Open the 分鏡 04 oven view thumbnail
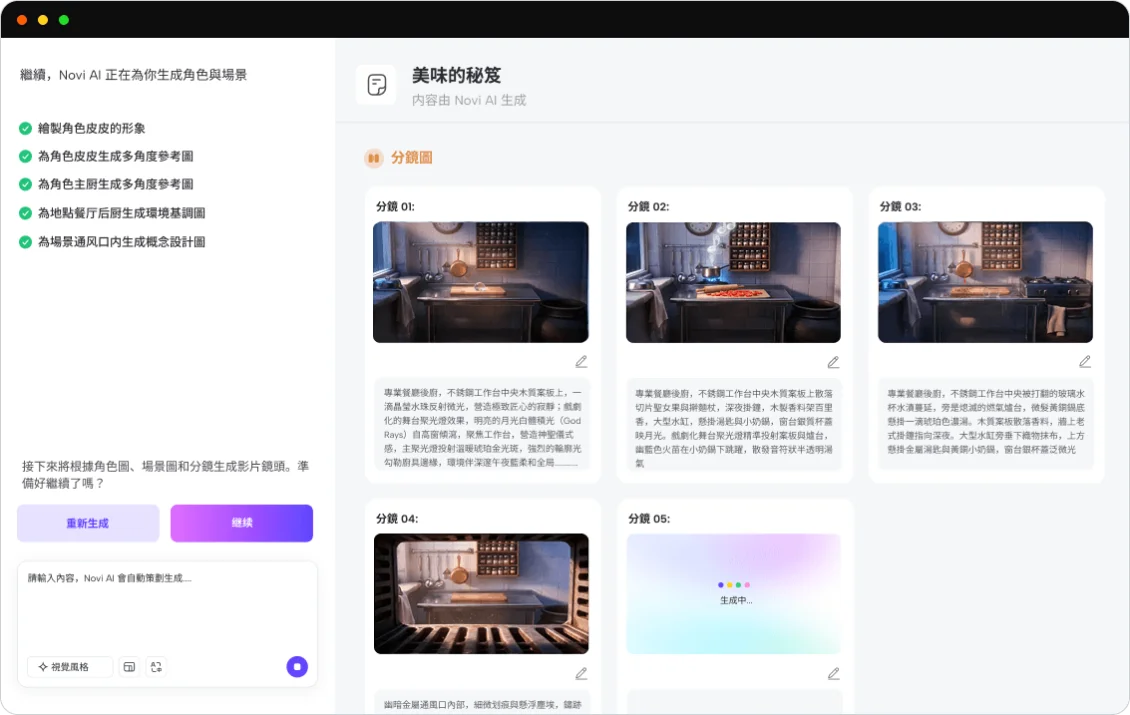The image size is (1130, 715). (481, 594)
